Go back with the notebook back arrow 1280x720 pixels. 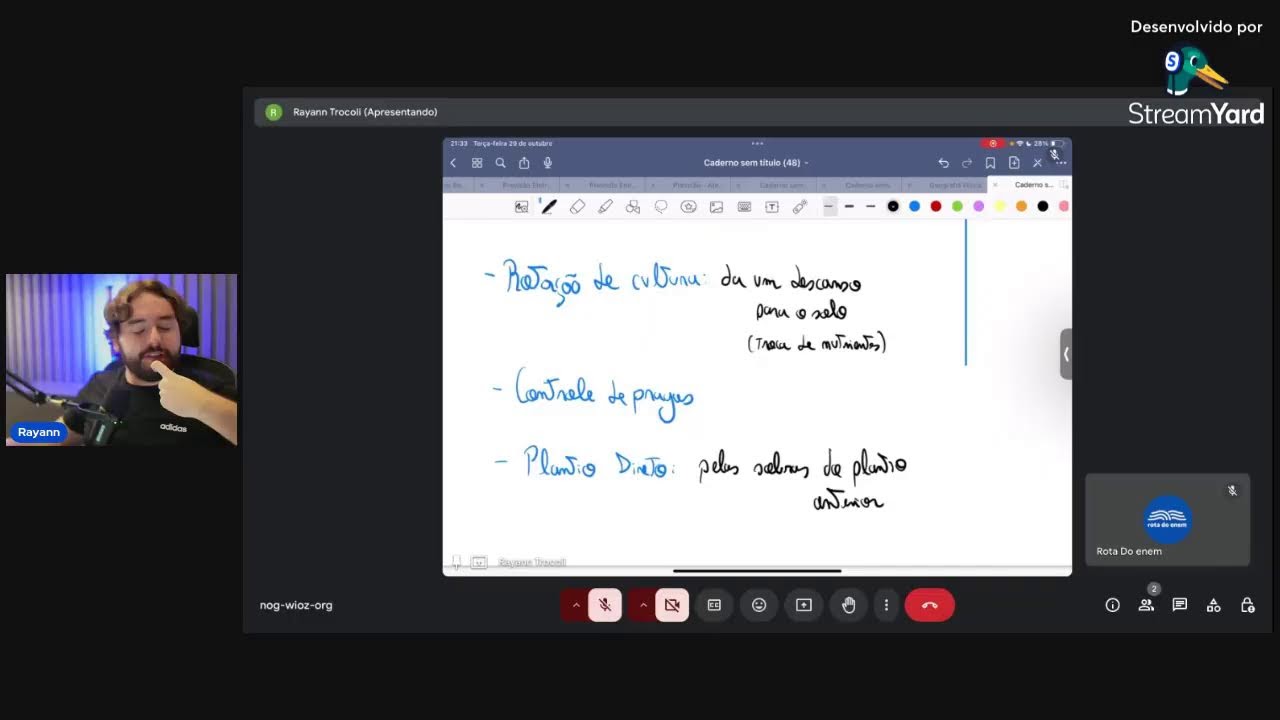(x=453, y=163)
